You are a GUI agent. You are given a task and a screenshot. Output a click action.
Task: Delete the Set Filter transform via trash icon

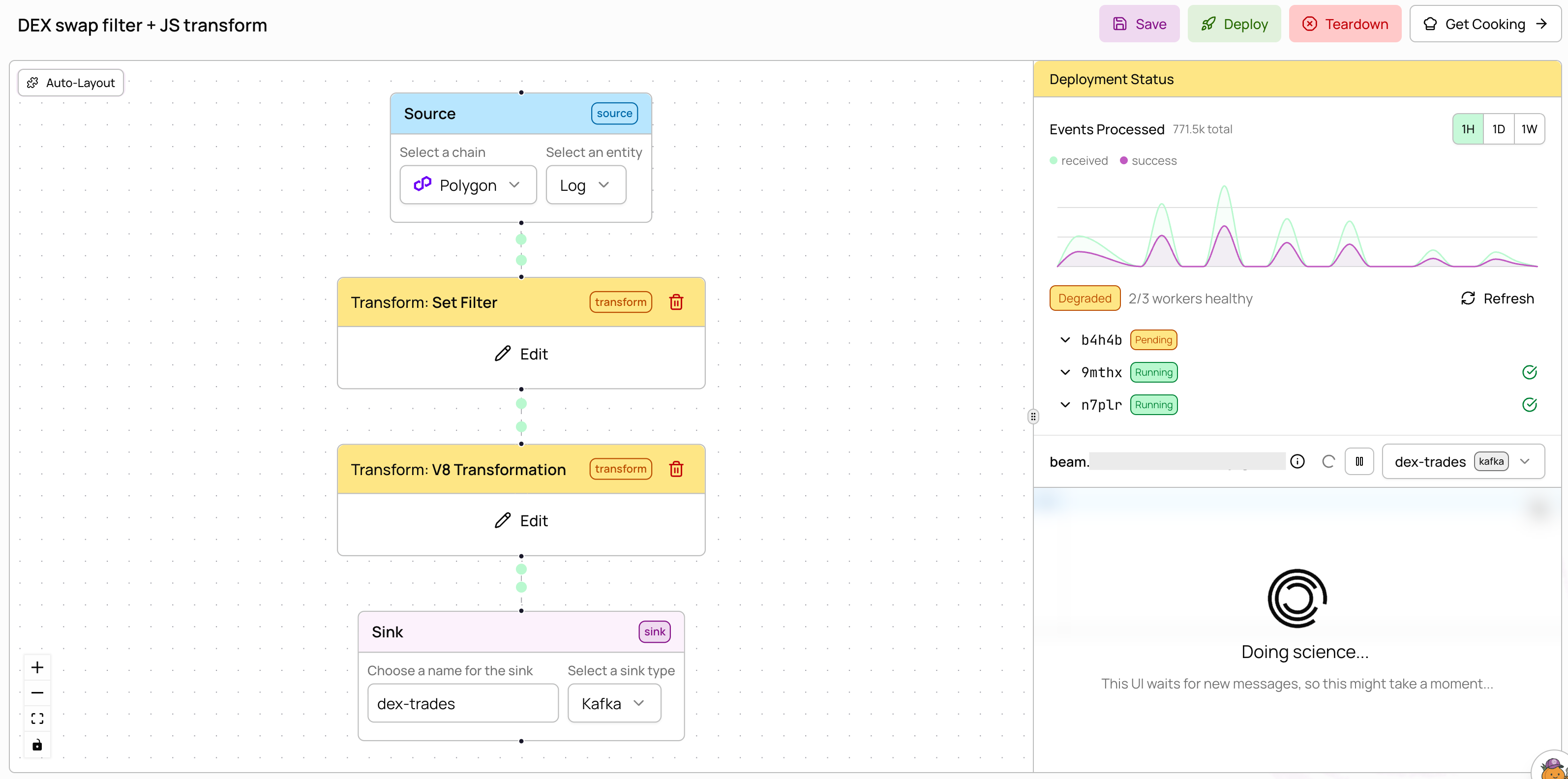tap(676, 301)
